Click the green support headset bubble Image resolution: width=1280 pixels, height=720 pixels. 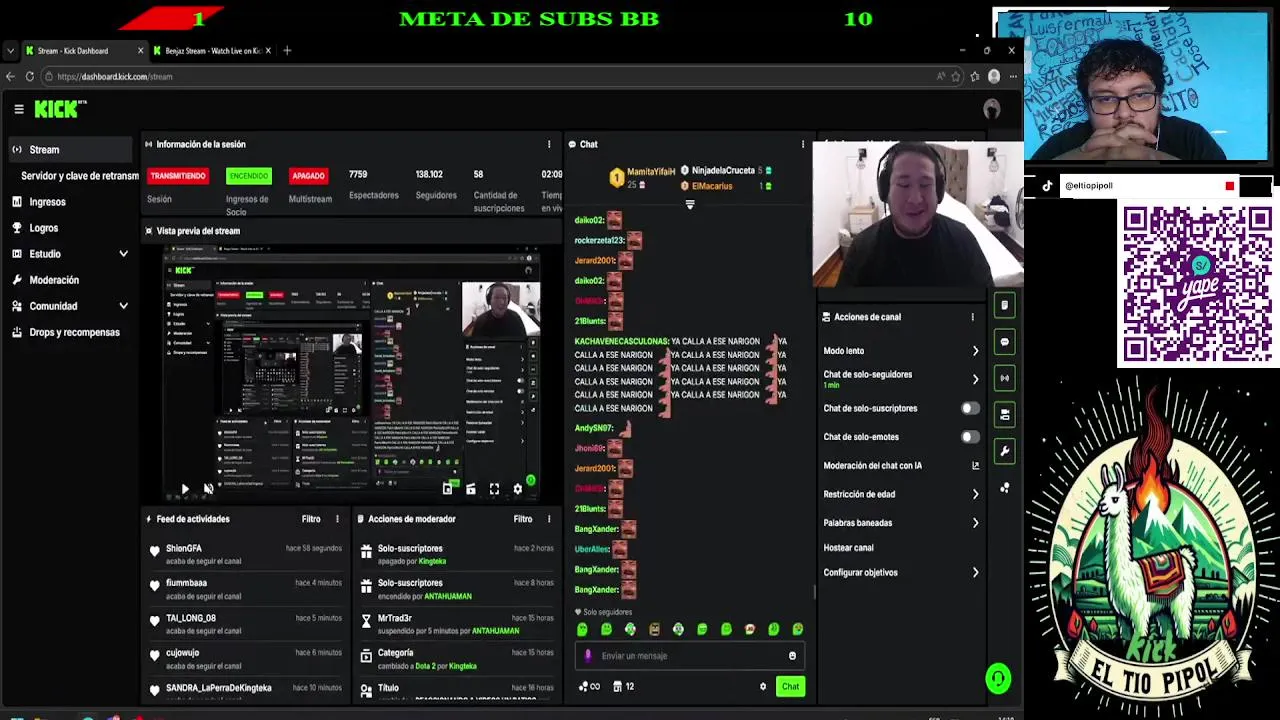pyautogui.click(x=997, y=679)
